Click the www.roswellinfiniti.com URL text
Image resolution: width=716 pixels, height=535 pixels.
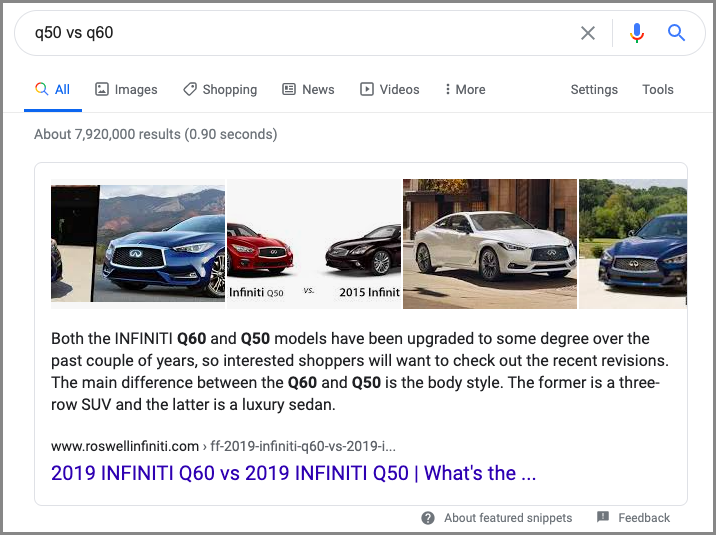pyautogui.click(x=125, y=446)
